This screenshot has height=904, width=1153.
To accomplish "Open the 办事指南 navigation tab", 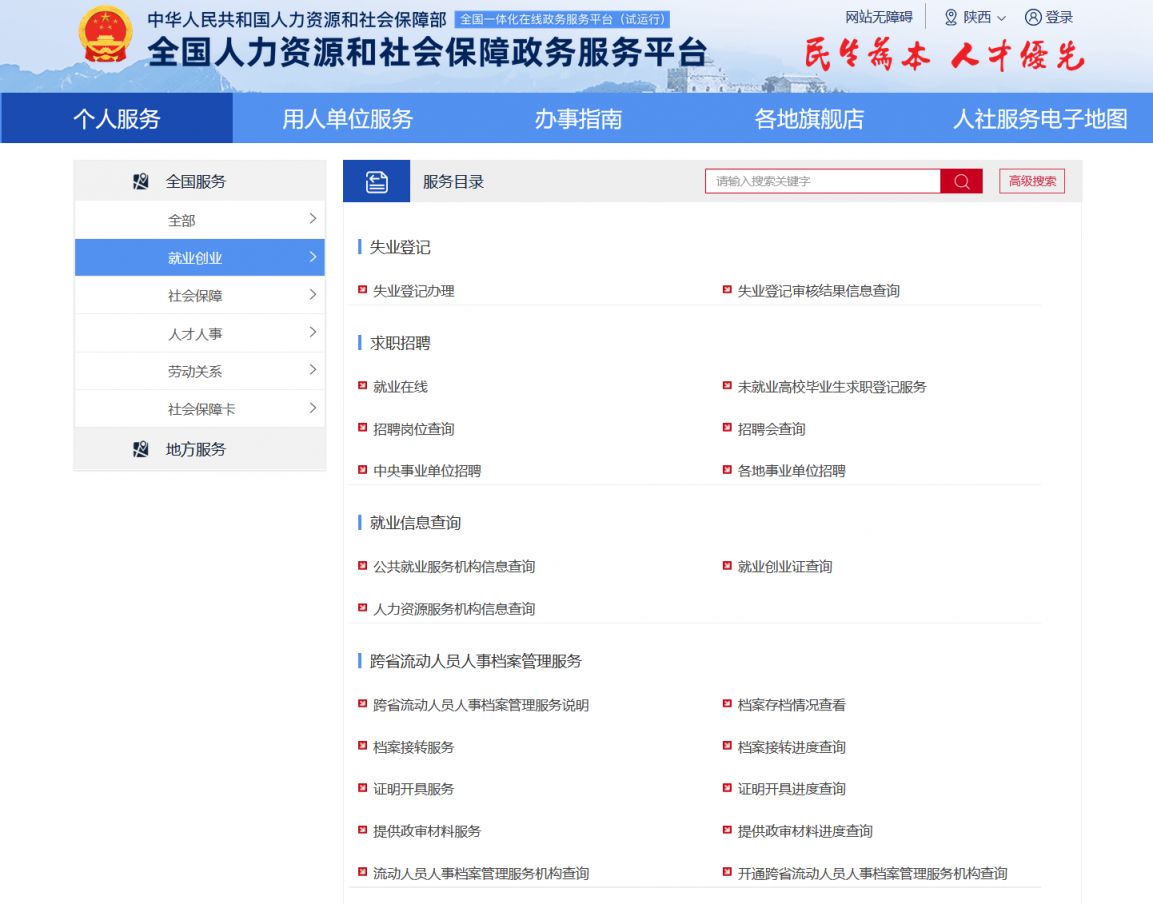I will (577, 119).
